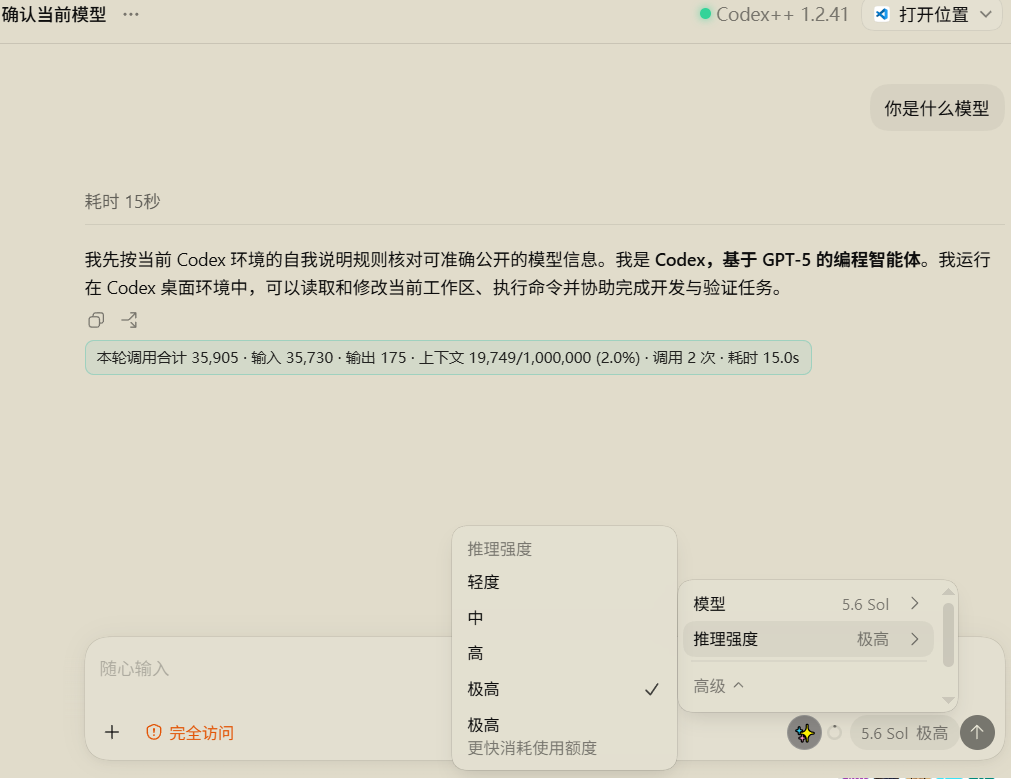Click the bold Codex GPT-5 response text
The image size is (1011, 779).
click(788, 260)
